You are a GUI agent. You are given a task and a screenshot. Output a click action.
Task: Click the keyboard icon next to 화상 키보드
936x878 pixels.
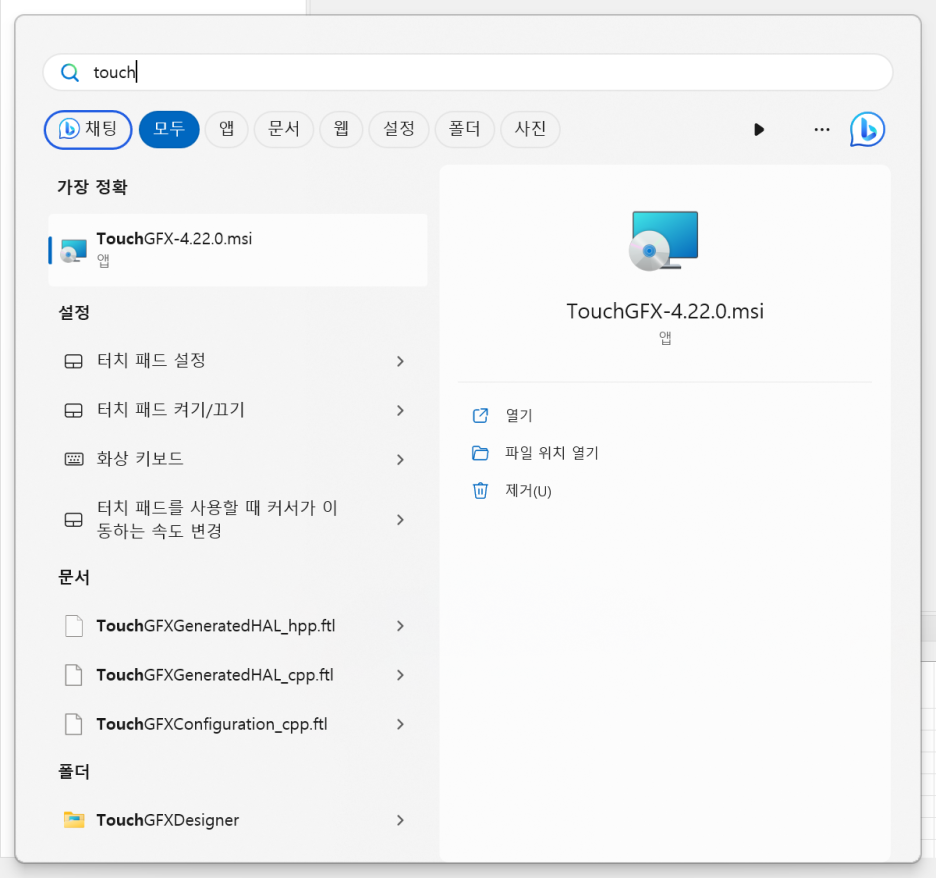(x=73, y=459)
